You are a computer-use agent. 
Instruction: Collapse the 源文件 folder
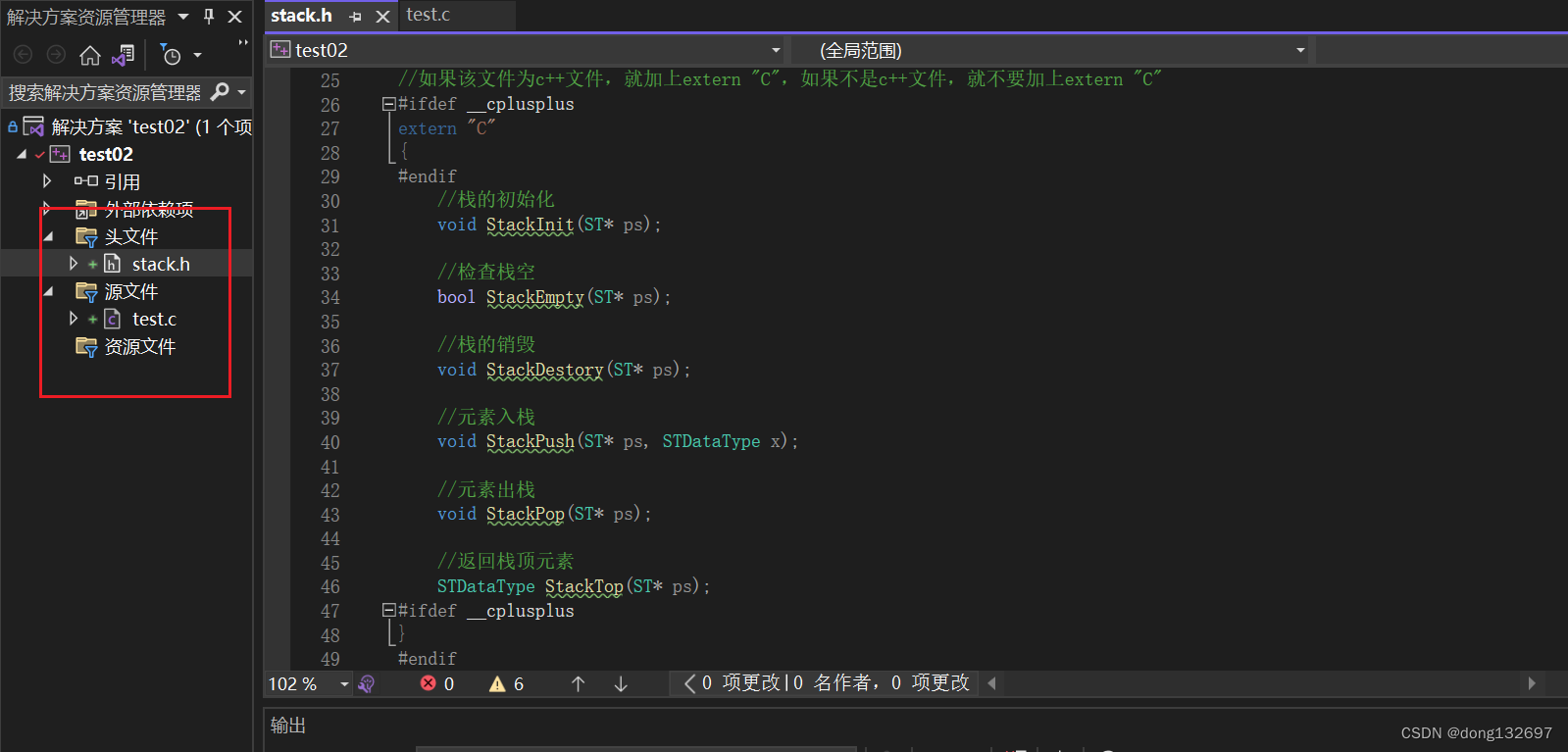[48, 291]
